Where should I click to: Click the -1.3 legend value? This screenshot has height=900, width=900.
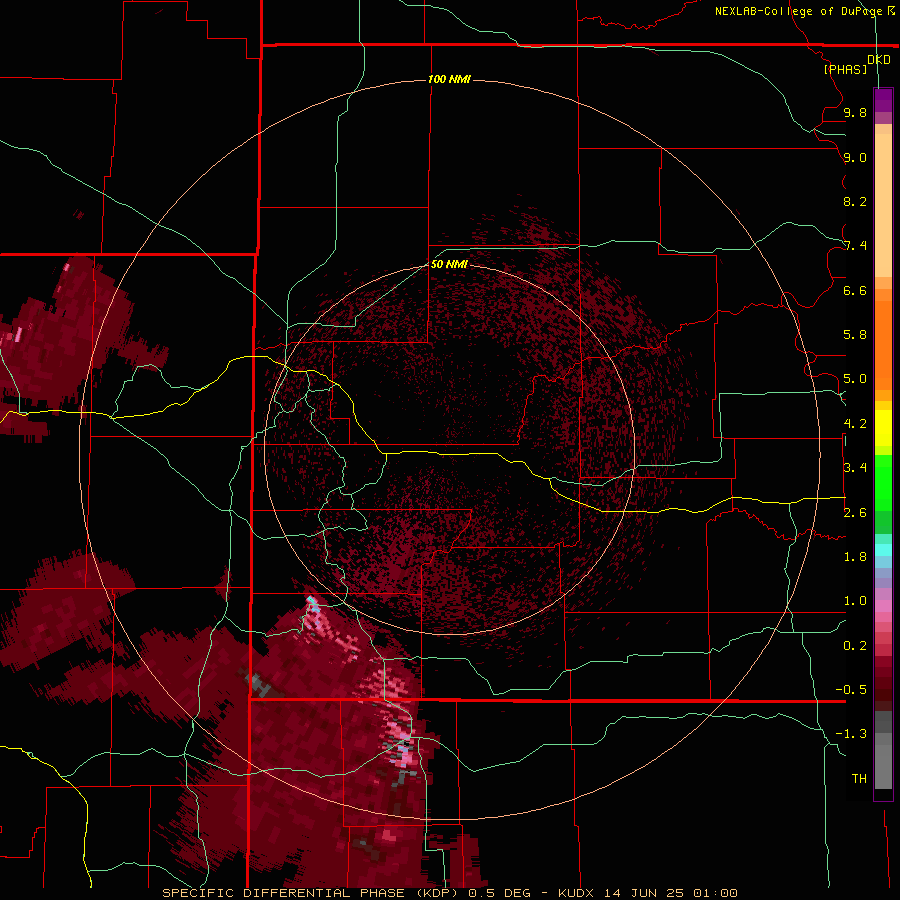click(851, 734)
